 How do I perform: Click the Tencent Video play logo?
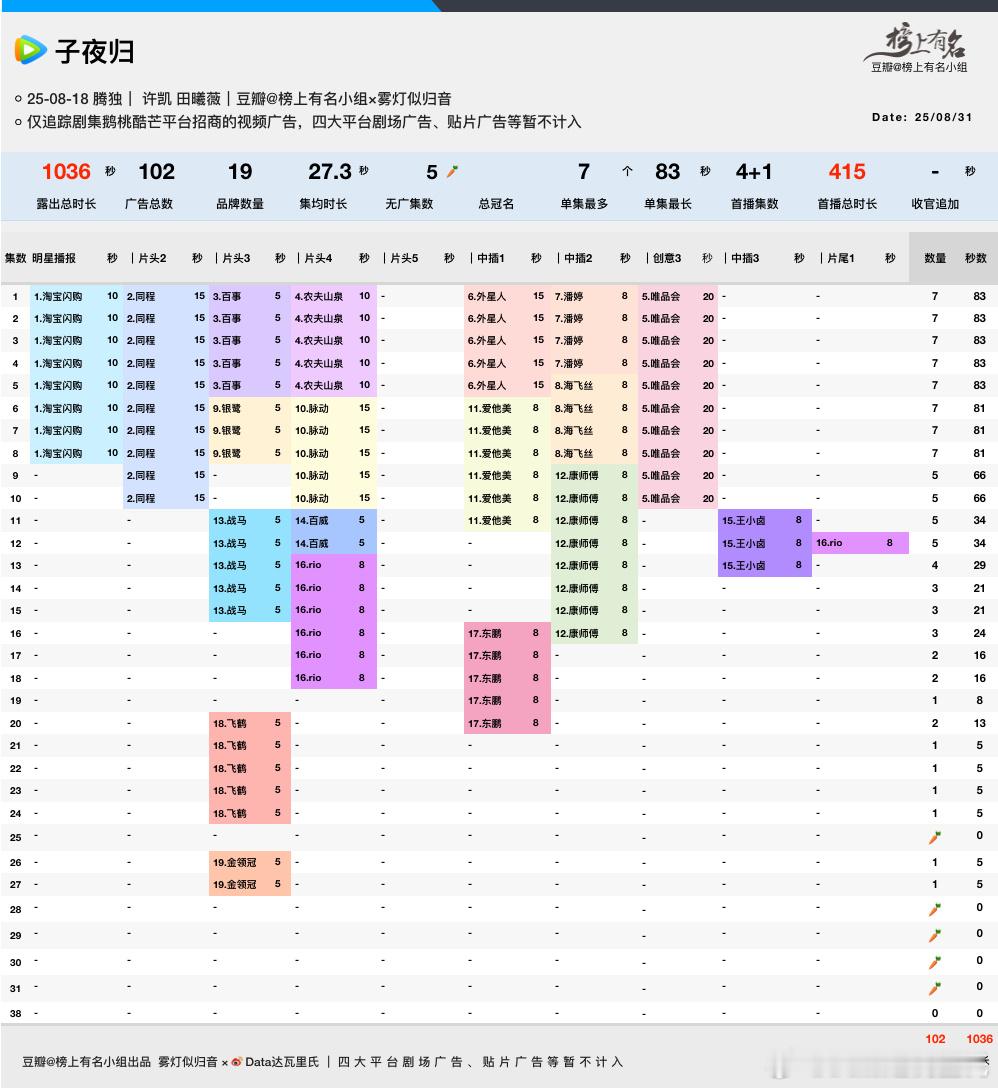(x=31, y=51)
